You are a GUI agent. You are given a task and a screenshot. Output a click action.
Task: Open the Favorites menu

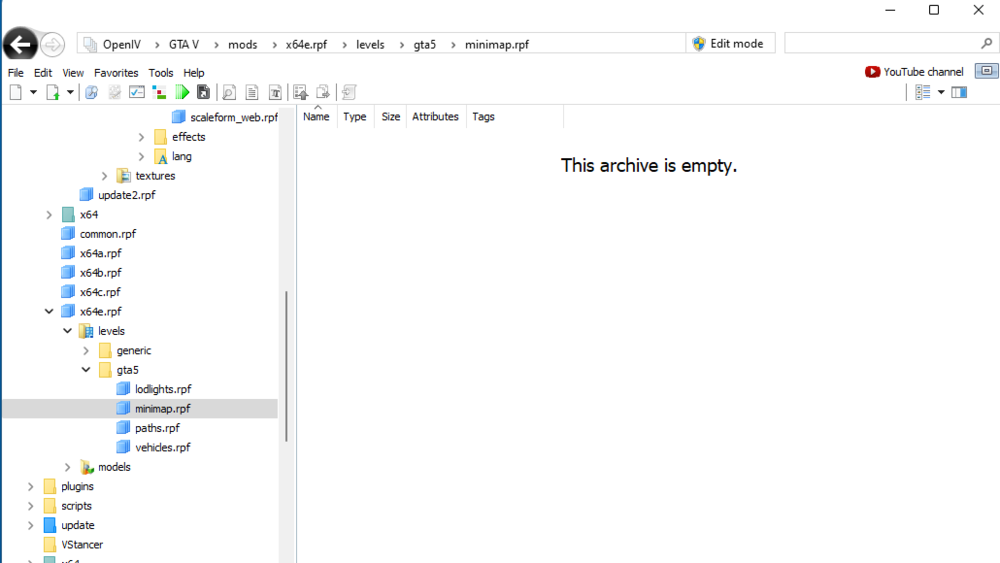point(116,73)
